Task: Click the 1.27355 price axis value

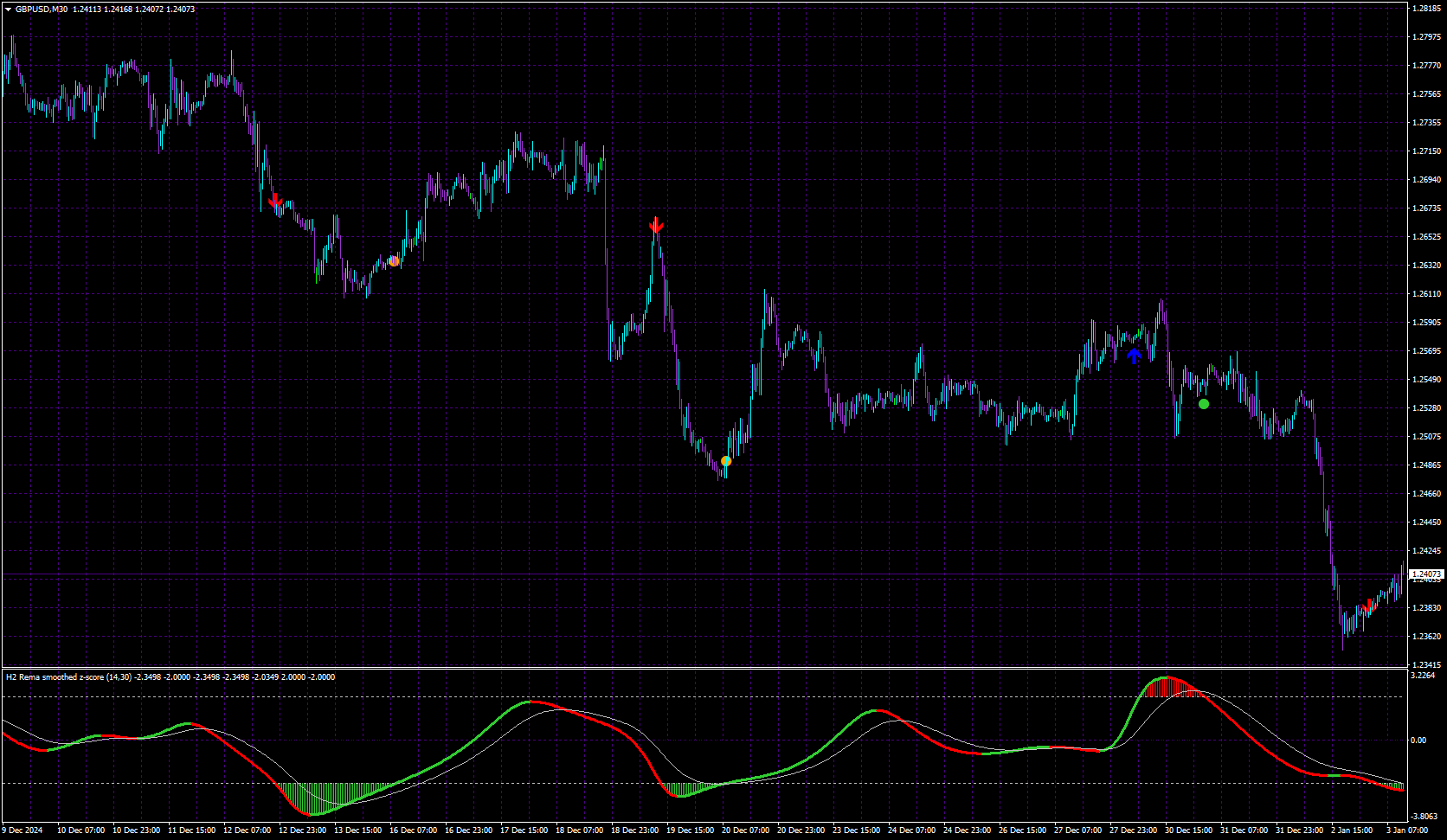Action: click(1426, 123)
